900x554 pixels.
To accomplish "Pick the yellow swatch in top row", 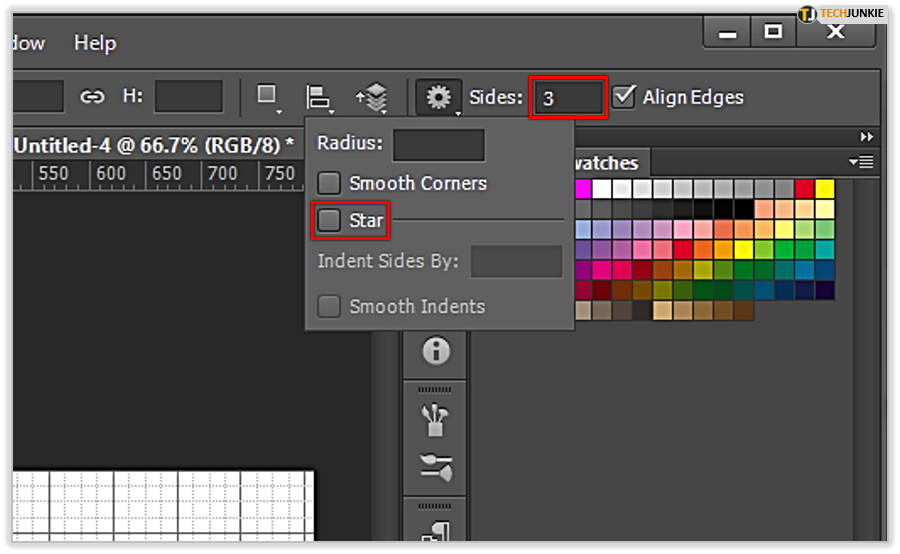I will [824, 188].
